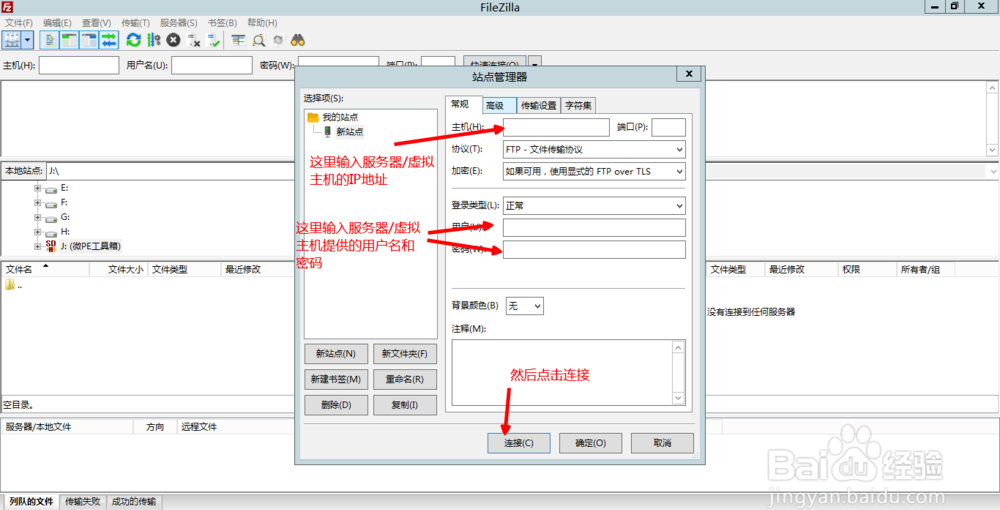Click the 连接(C) connect button

519,443
